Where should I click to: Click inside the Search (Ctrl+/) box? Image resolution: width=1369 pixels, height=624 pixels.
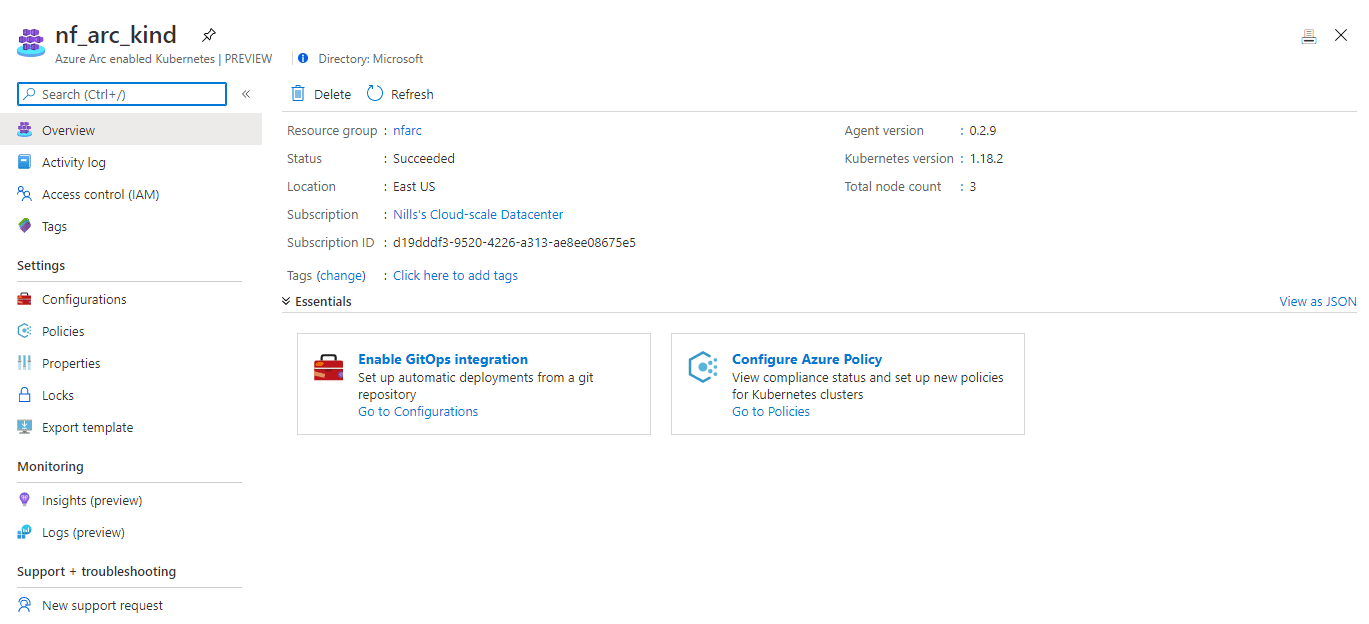(121, 93)
